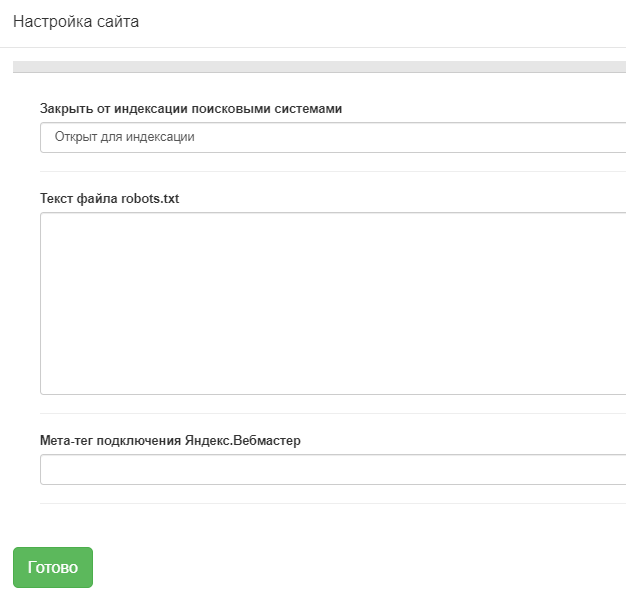Click the word сайта in the page title

click(x=118, y=22)
